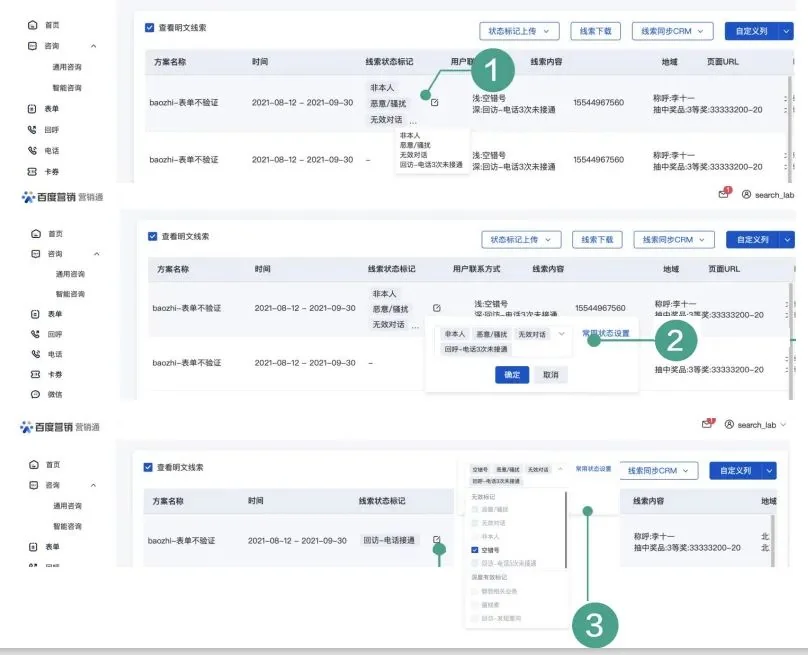The width and height of the screenshot is (808, 655).
Task: Expand status tag selector chevron in middle popup
Action: (x=561, y=334)
